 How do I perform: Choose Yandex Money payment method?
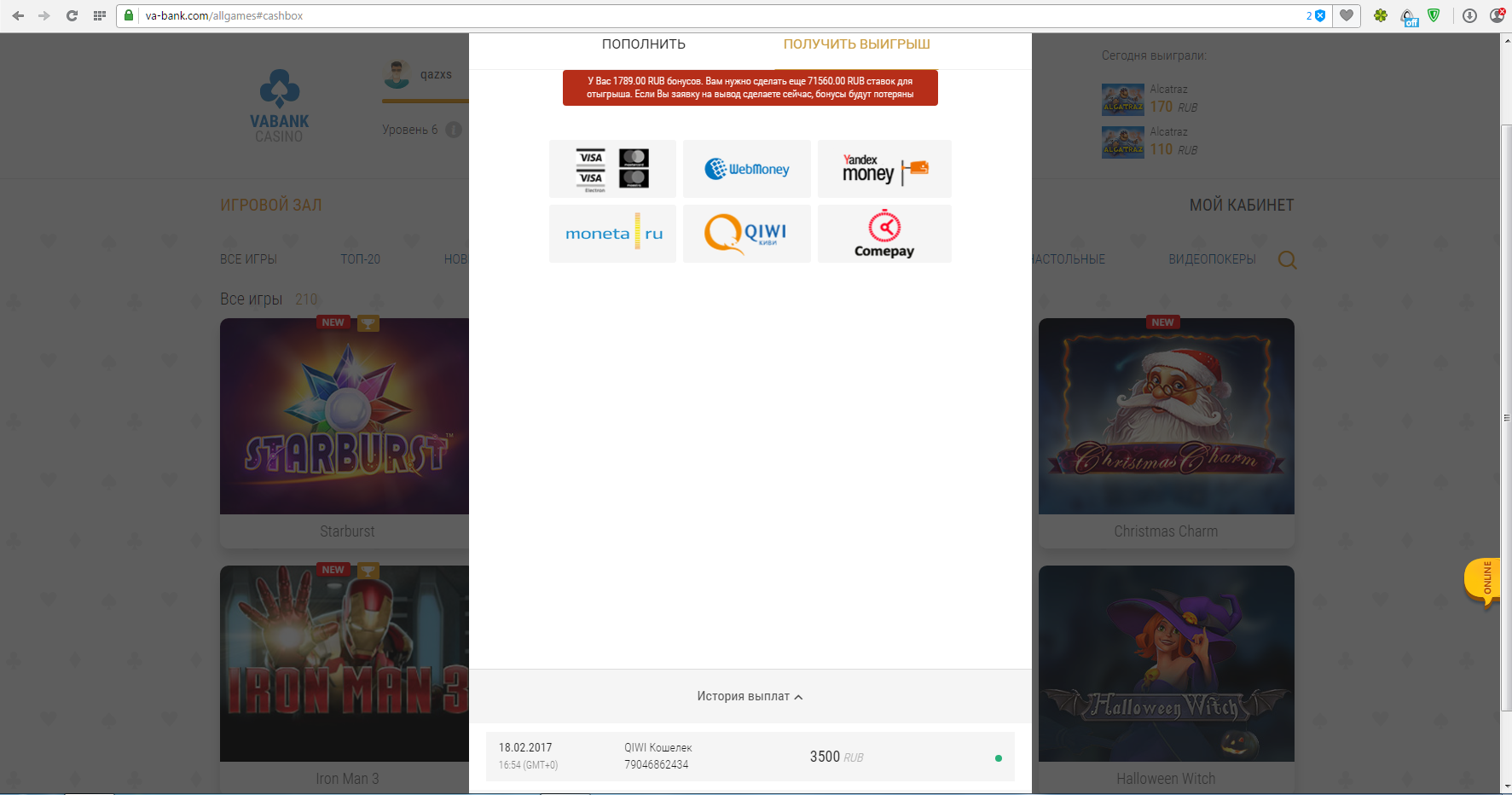(884, 169)
